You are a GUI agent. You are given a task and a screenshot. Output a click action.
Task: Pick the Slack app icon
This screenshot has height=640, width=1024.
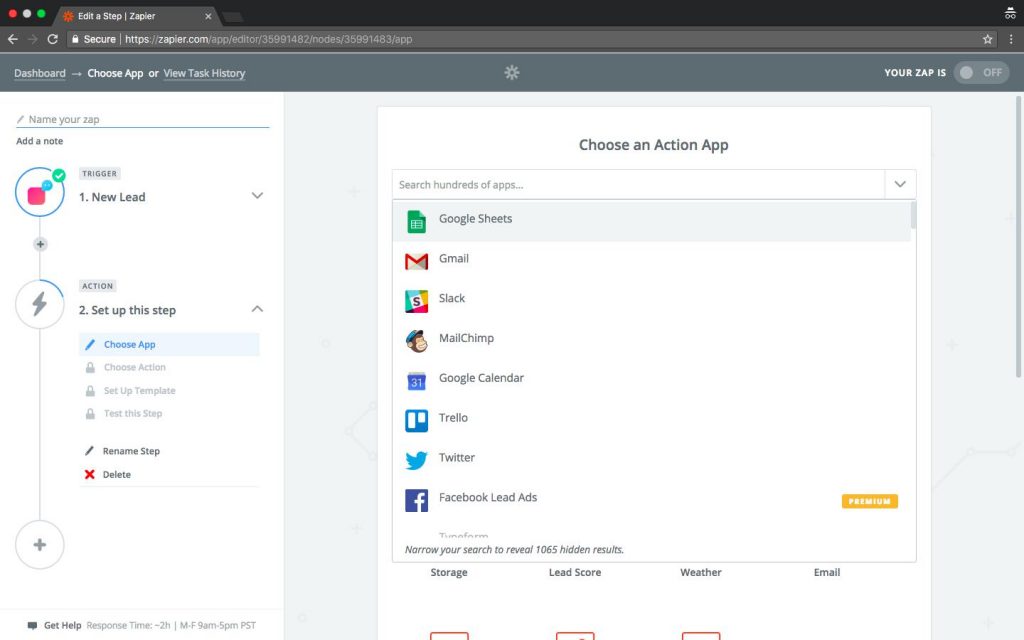click(416, 301)
